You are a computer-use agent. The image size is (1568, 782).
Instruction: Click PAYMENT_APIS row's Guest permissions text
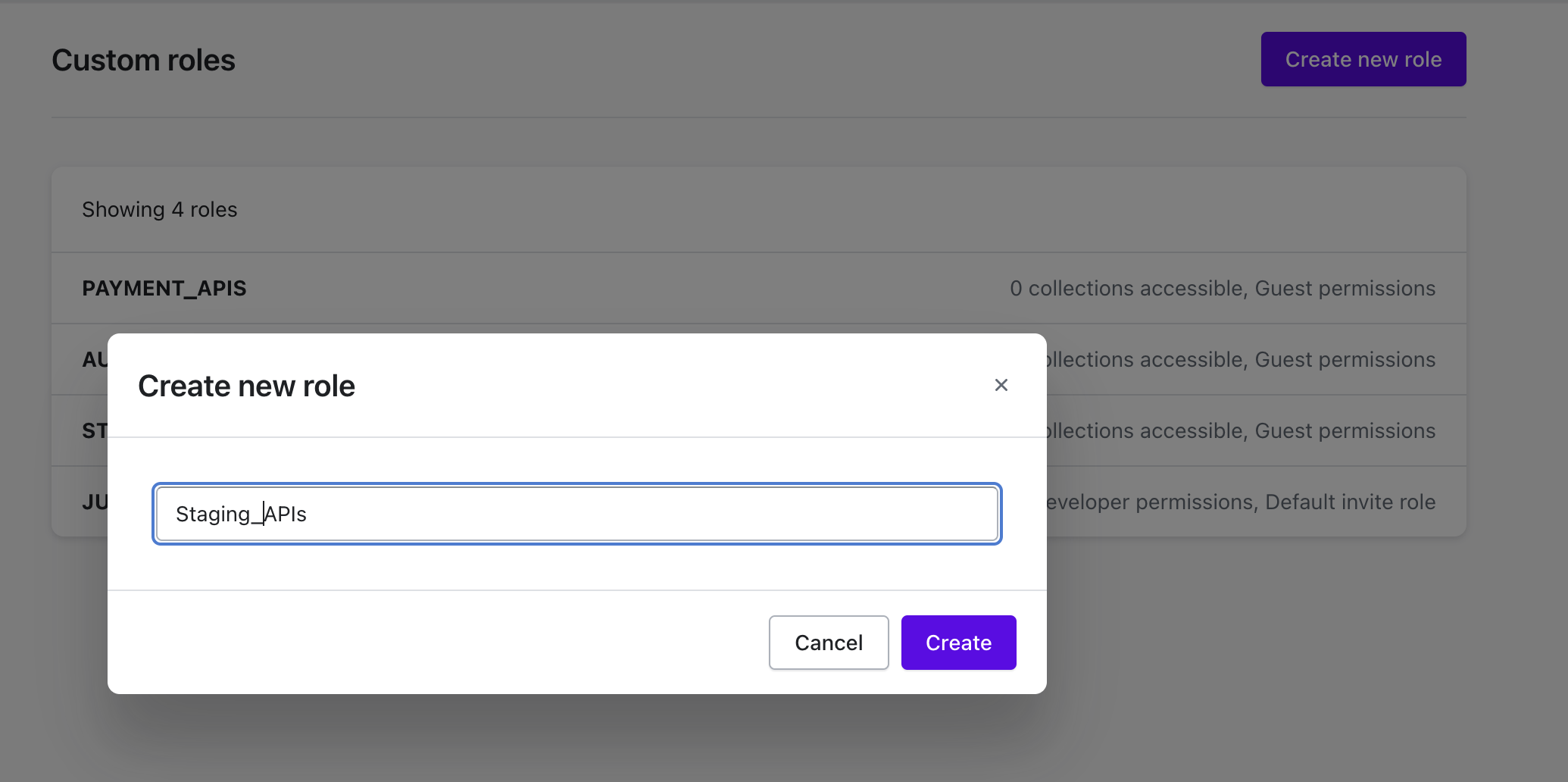click(x=1345, y=288)
